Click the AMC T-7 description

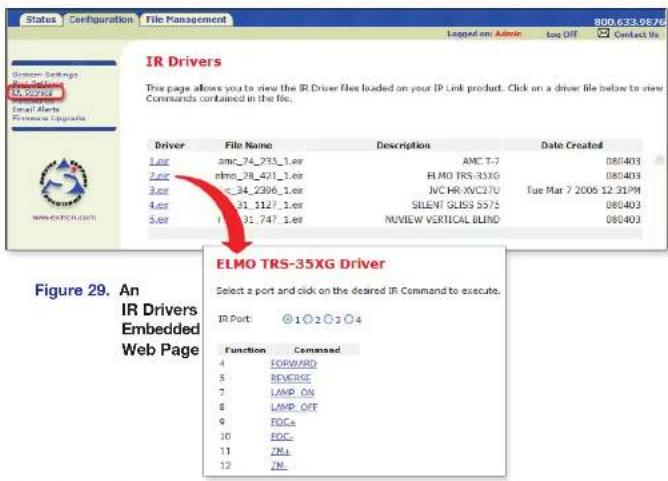[481, 161]
